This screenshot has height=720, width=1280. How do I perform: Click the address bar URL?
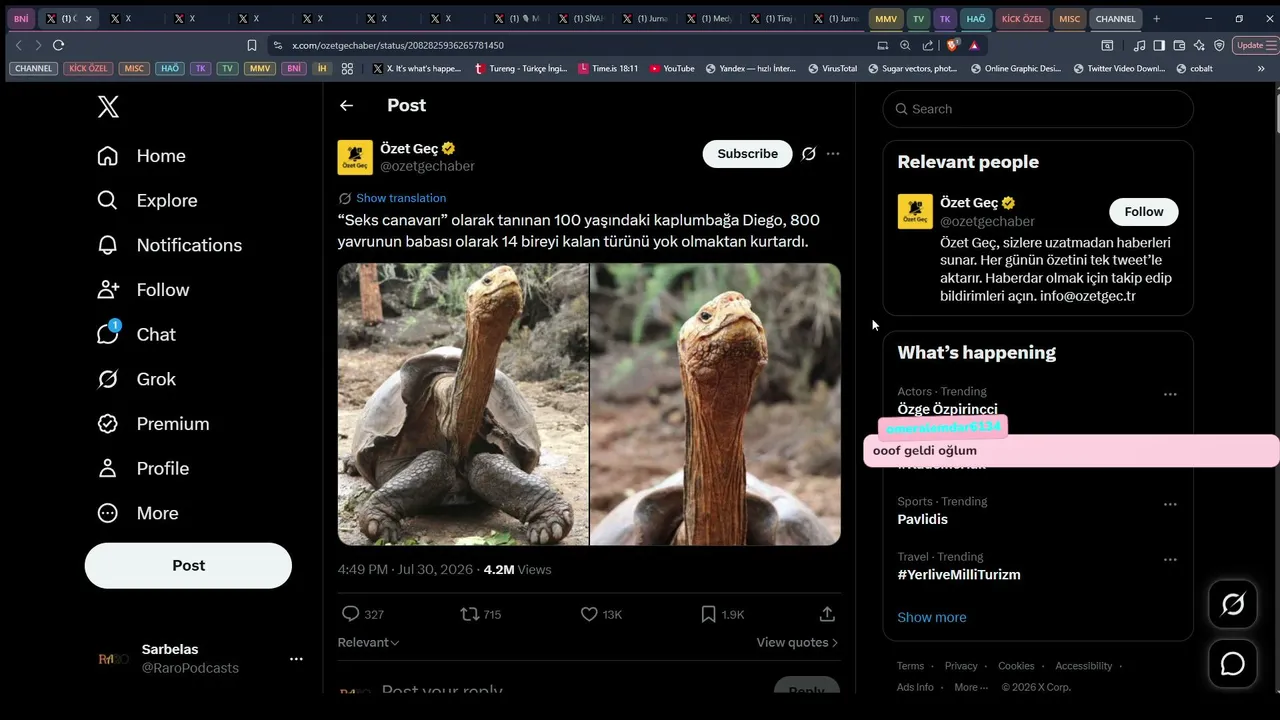[x=398, y=45]
